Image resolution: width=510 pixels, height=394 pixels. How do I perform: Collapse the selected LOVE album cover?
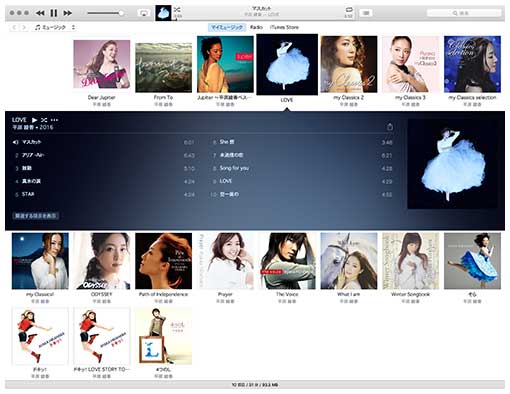click(x=287, y=65)
